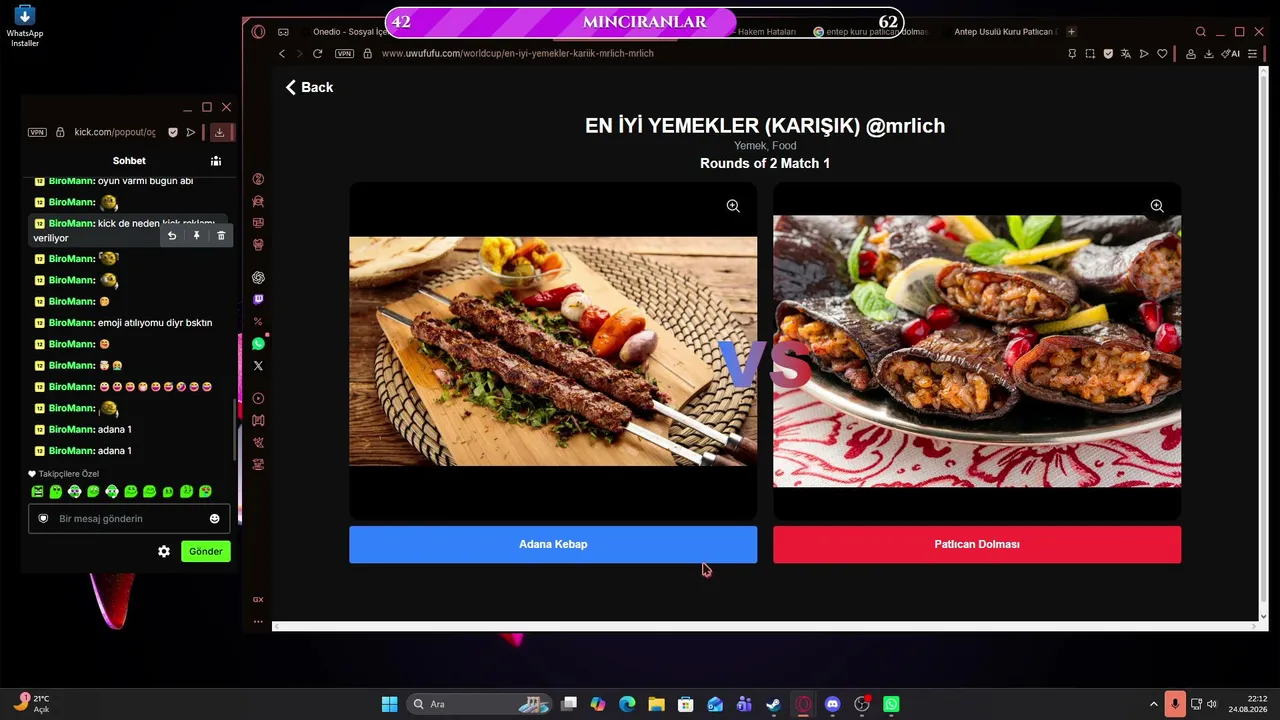The image size is (1280, 720).
Task: Click the Windows taskbar search box
Action: [x=480, y=704]
